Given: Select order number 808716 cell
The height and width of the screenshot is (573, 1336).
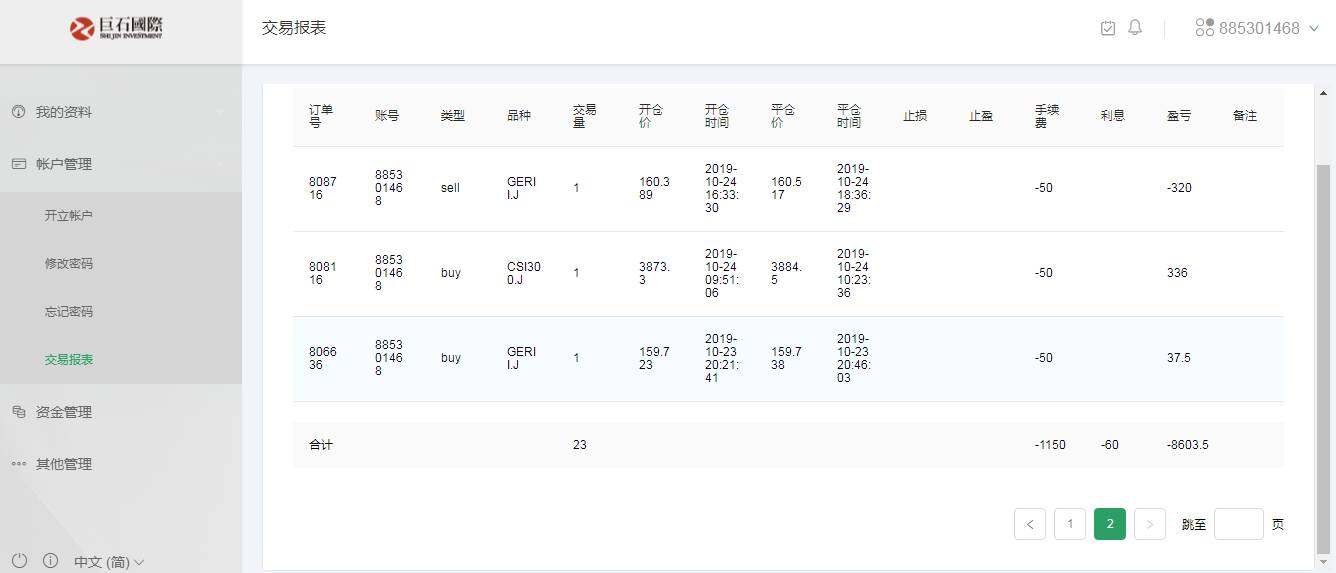Looking at the screenshot, I should [323, 188].
